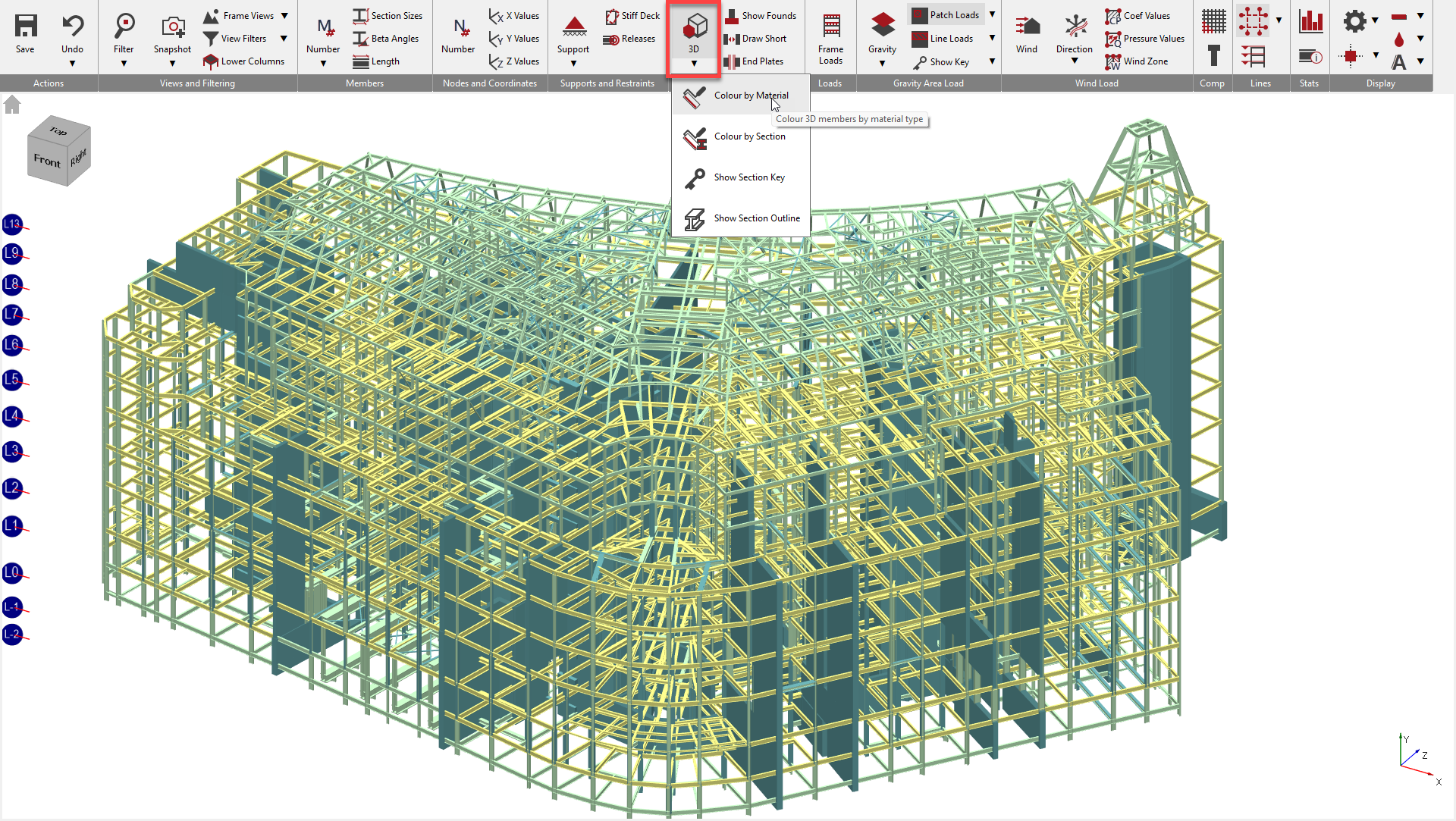
Task: Click Wind Zone button
Action: pos(1137,61)
